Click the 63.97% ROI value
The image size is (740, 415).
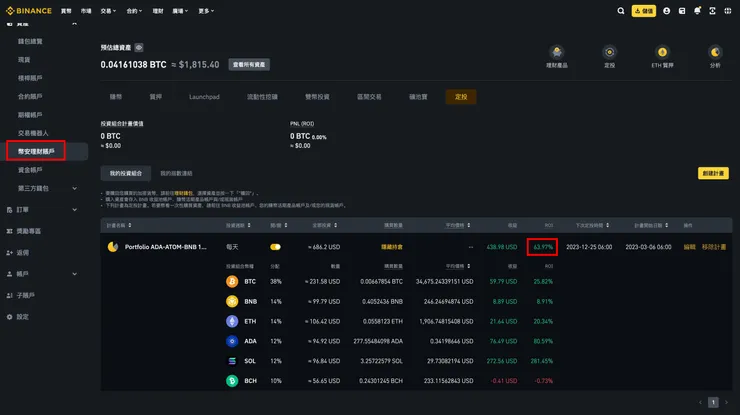point(543,247)
